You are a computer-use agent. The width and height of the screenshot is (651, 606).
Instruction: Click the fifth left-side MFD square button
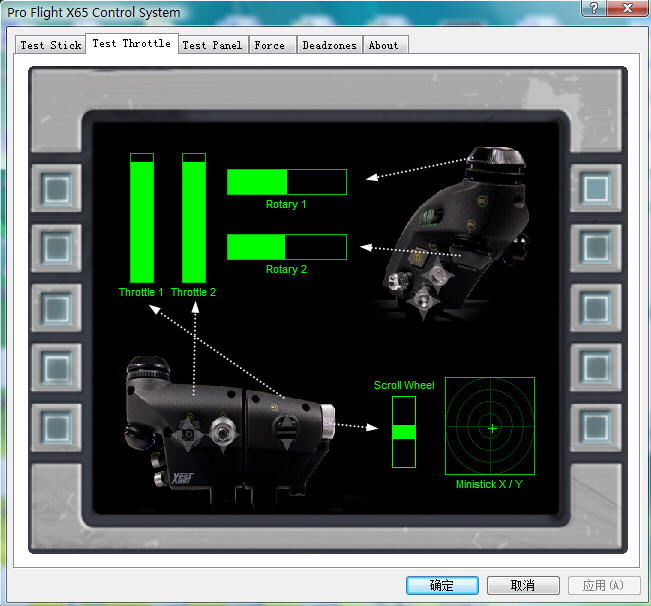56,428
